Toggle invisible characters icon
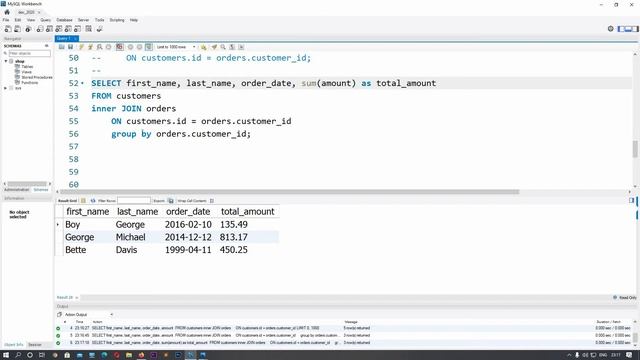 click(232, 47)
